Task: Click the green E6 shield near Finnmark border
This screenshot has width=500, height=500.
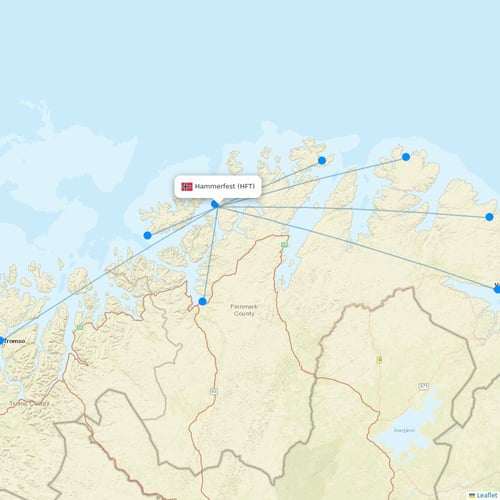Action: [284, 245]
